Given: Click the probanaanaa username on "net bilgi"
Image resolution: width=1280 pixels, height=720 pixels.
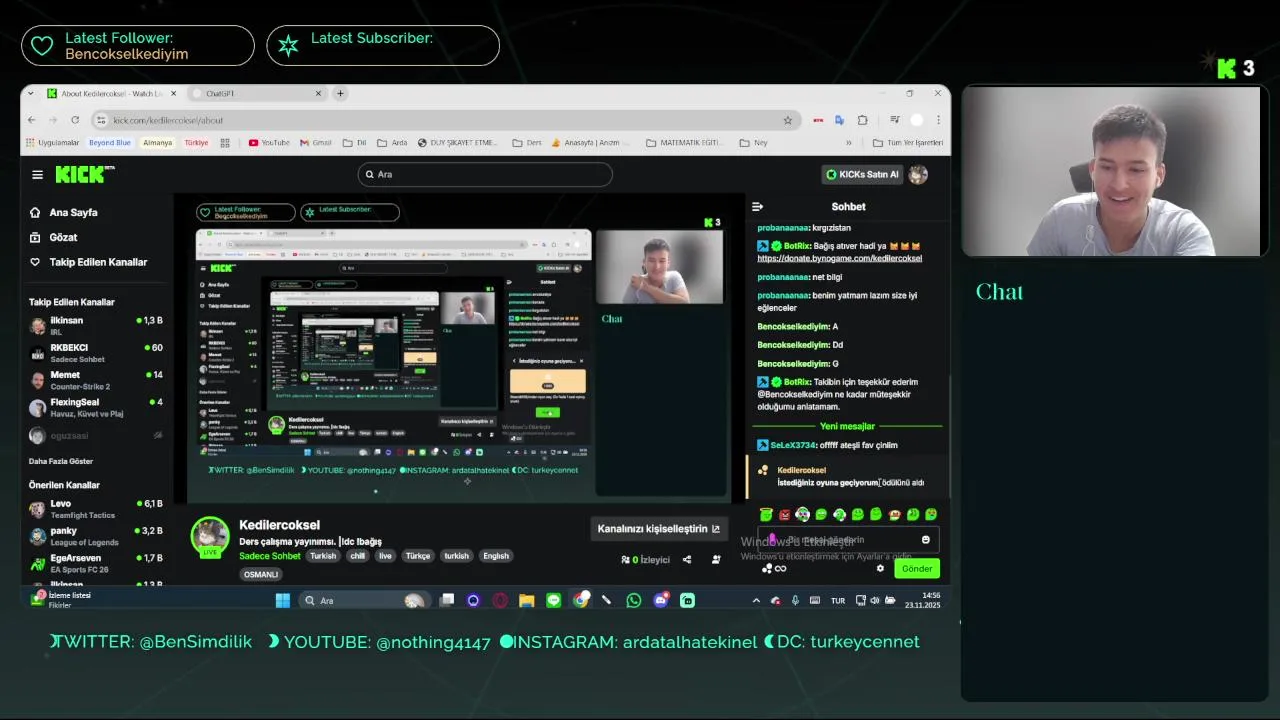Looking at the screenshot, I should tap(783, 277).
